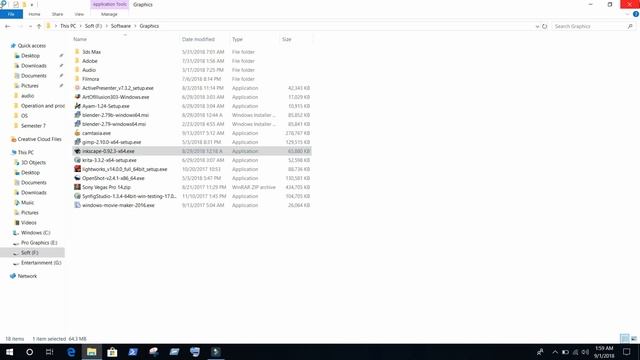This screenshot has height=360, width=640.
Task: Select windows-movie-maker-2016.exe file
Action: point(118,205)
